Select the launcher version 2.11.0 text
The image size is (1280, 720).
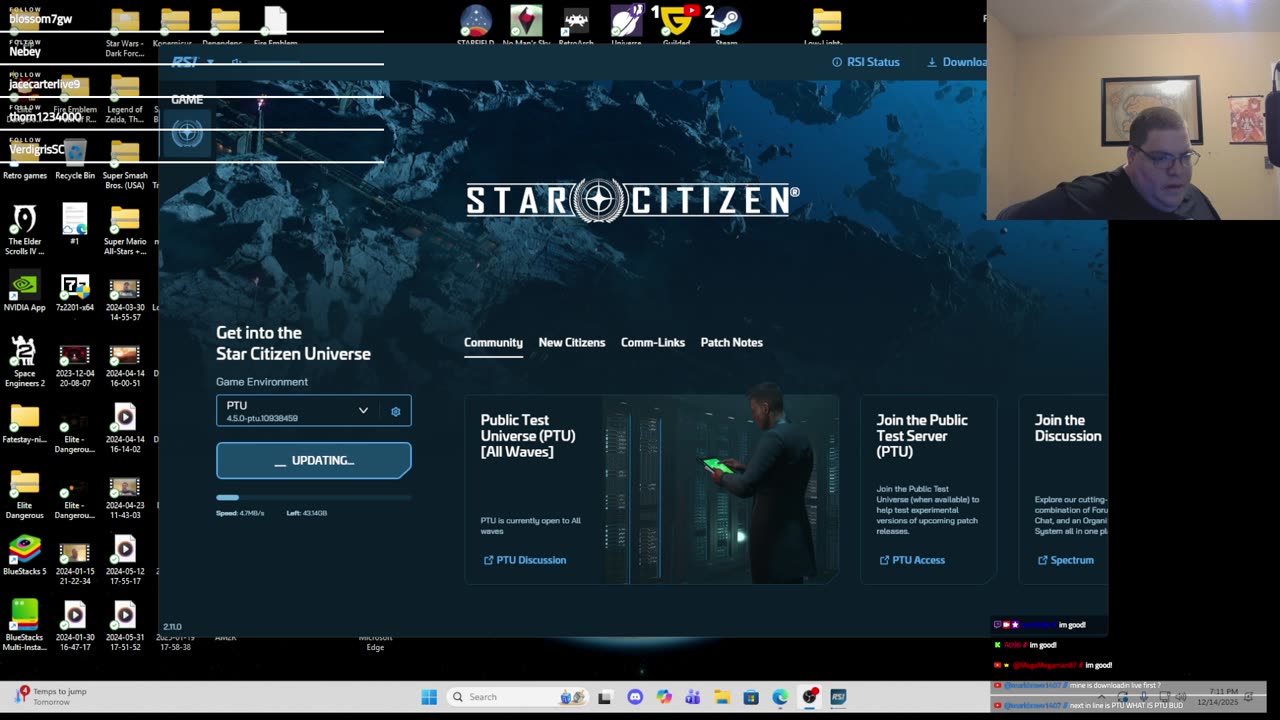tap(172, 627)
